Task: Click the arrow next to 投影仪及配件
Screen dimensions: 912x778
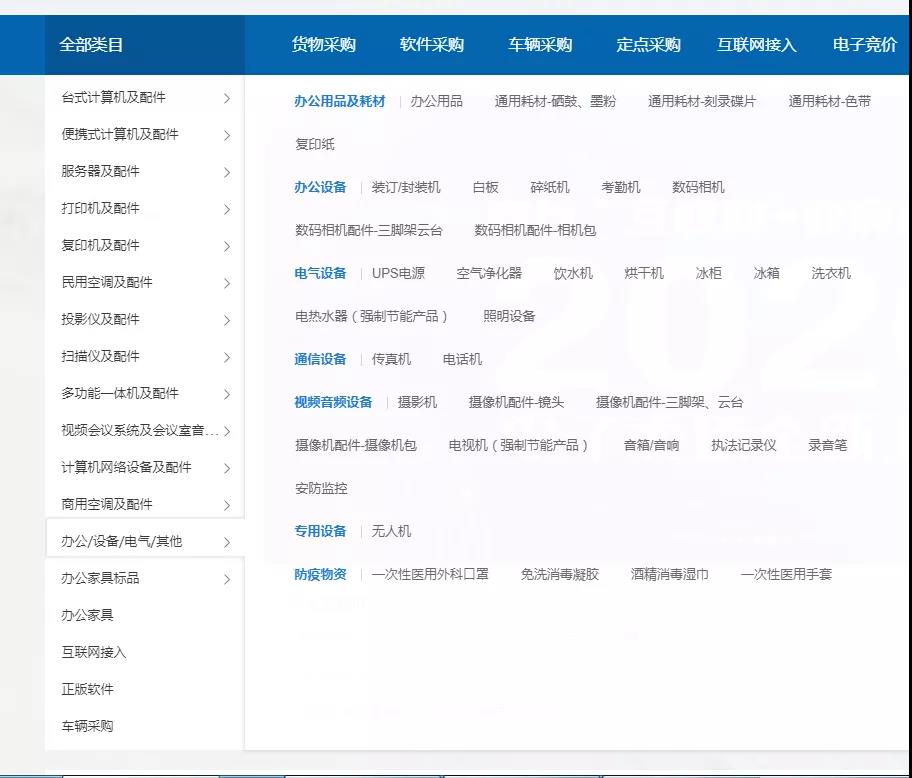Action: [x=227, y=320]
